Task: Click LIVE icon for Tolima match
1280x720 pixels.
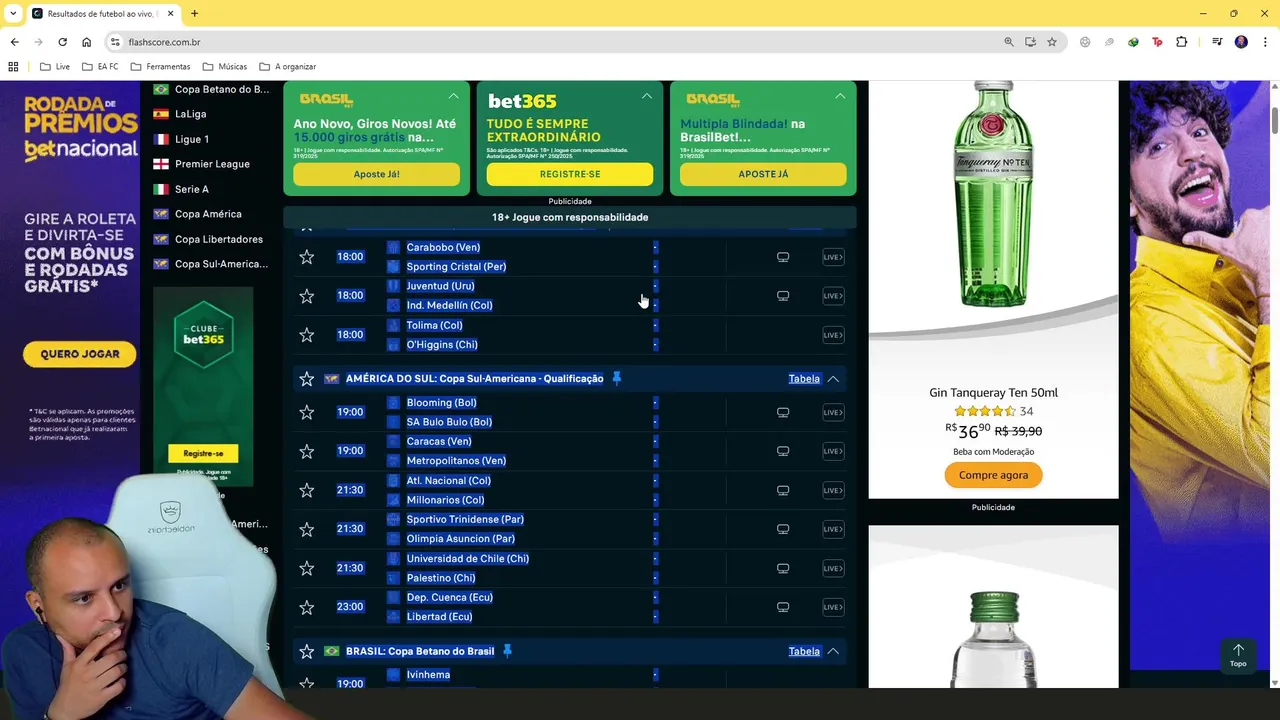Action: 833,335
